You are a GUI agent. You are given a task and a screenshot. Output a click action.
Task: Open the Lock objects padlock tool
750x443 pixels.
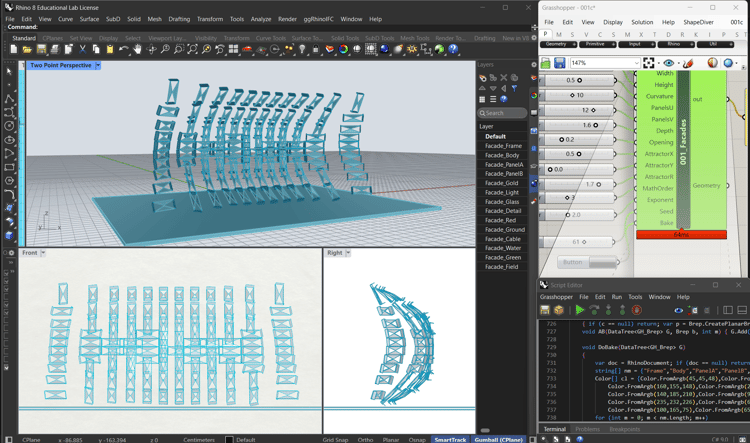(316, 49)
